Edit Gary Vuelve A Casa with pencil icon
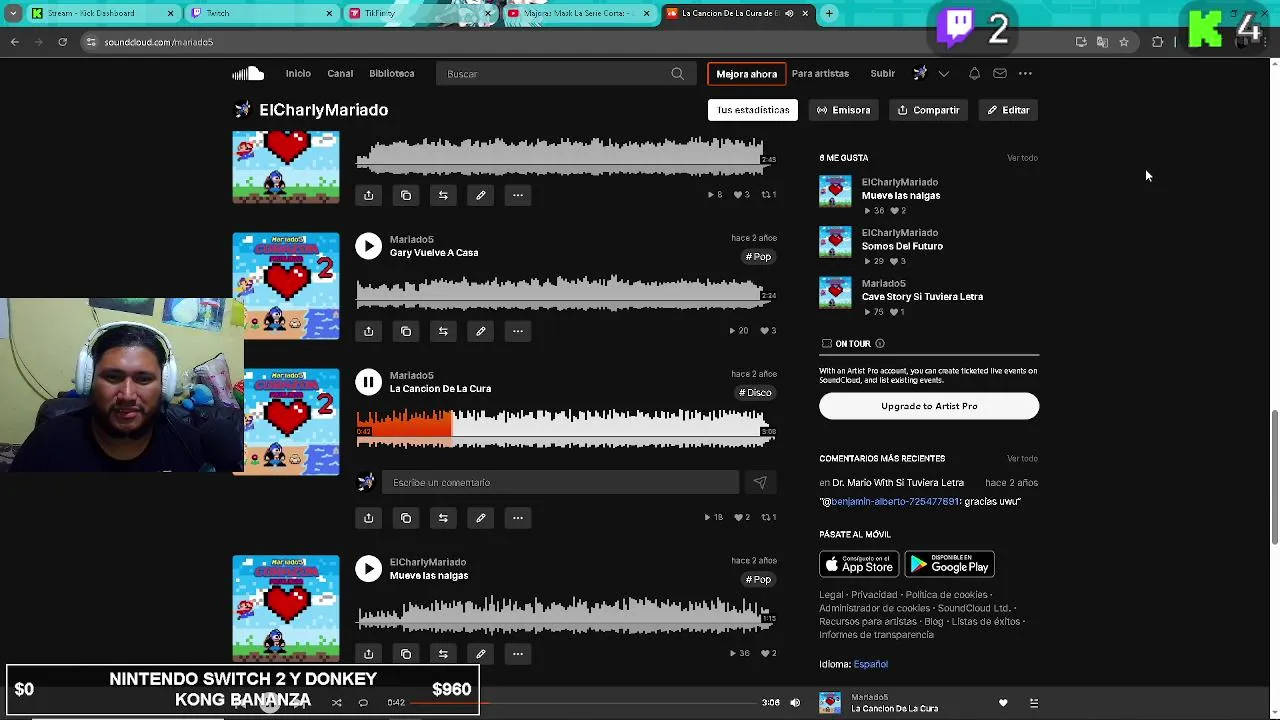 [480, 331]
